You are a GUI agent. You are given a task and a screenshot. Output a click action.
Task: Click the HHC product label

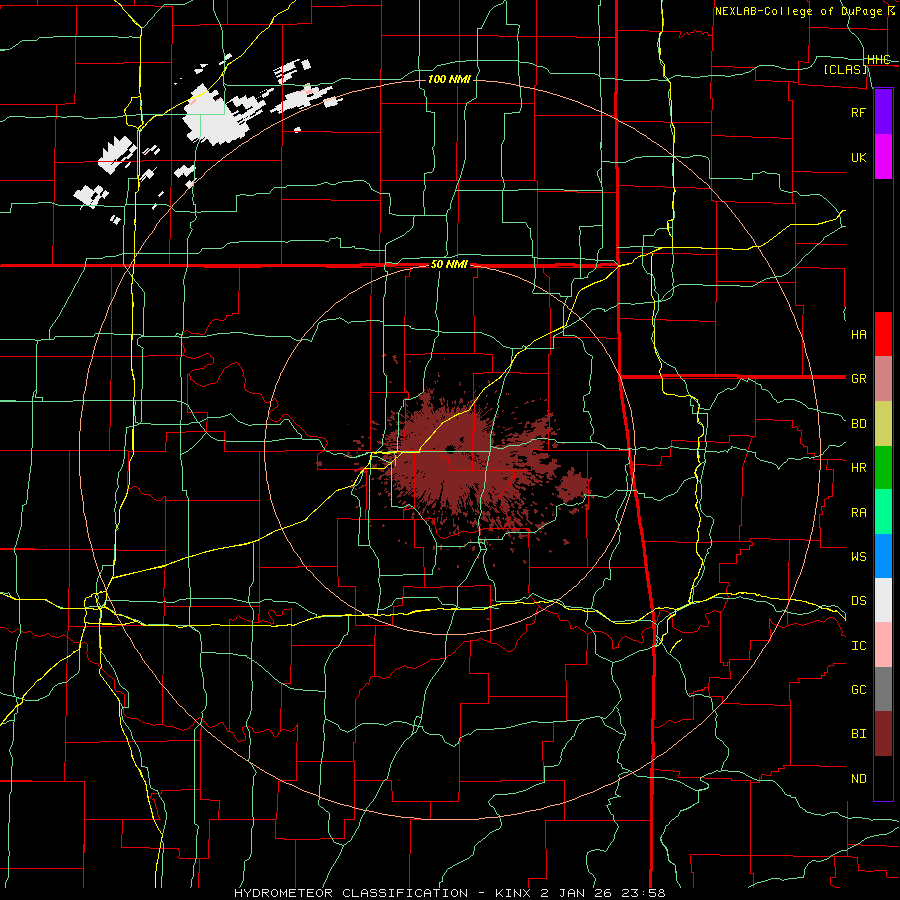pyautogui.click(x=879, y=60)
